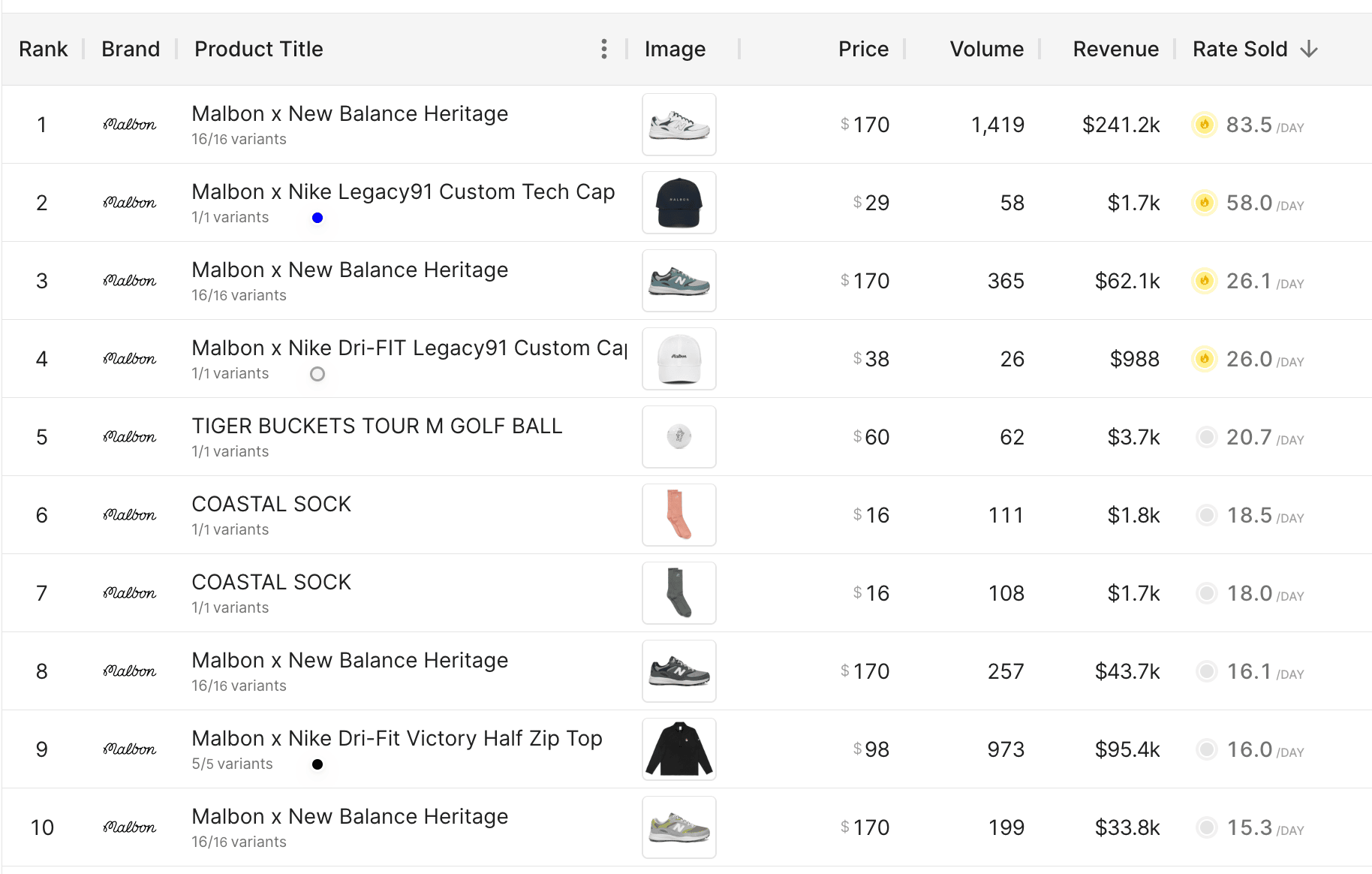This screenshot has height=874, width=1372.
Task: Click the Malbon brand logo in rank 1
Action: (130, 125)
